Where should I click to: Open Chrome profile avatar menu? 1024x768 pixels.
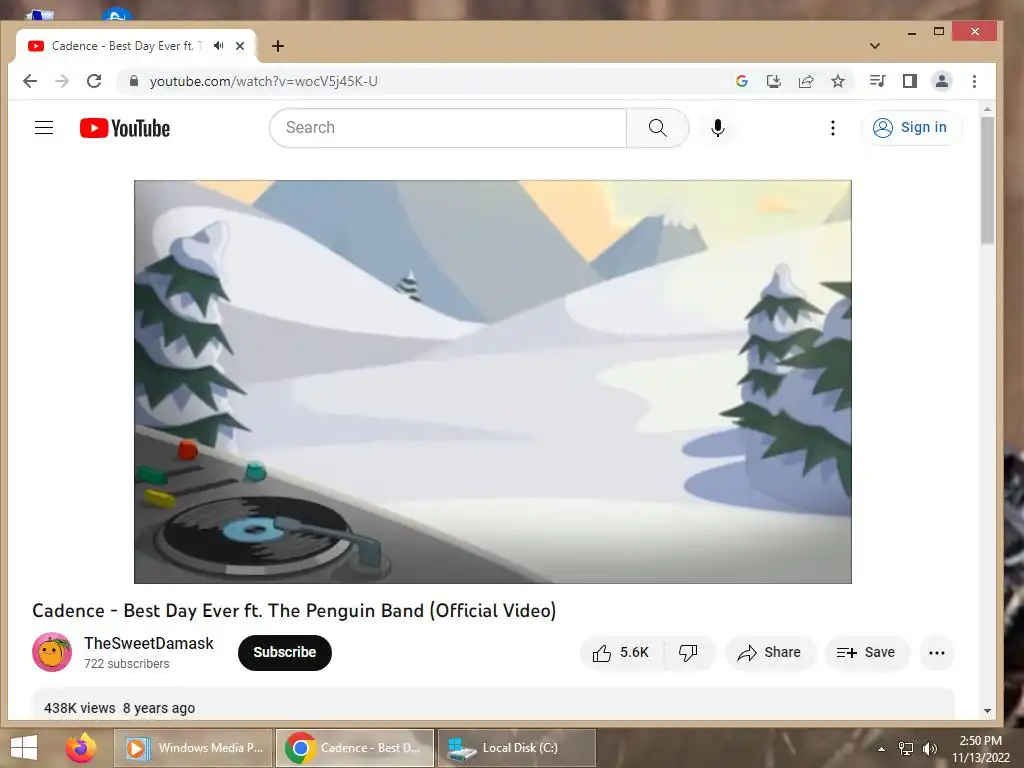pyautogui.click(x=942, y=81)
